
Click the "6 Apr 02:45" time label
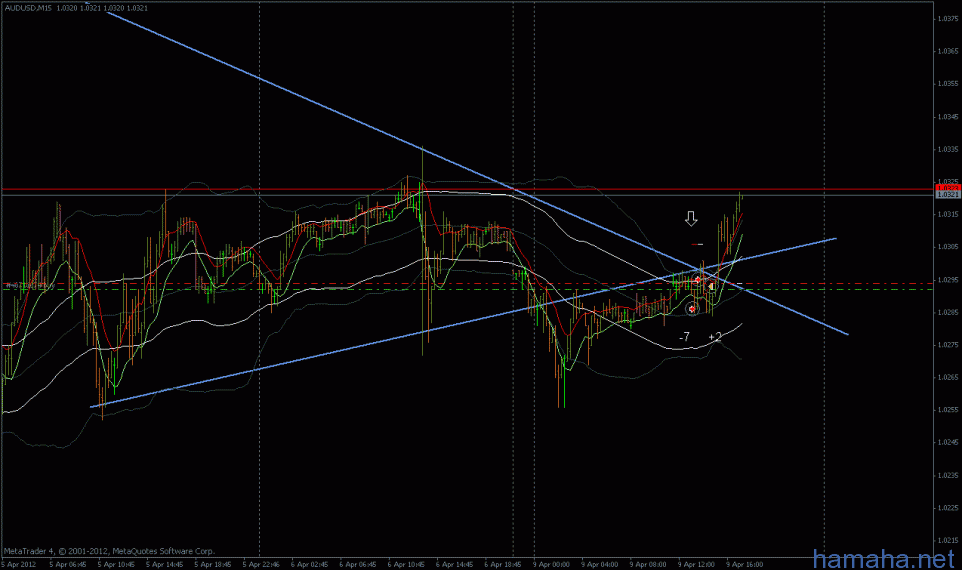309,564
